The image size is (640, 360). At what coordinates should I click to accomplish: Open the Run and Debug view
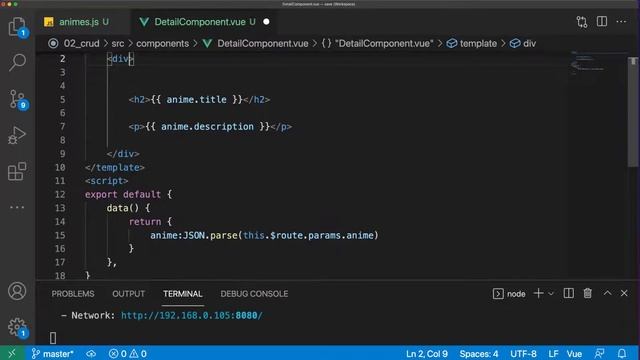click(17, 135)
